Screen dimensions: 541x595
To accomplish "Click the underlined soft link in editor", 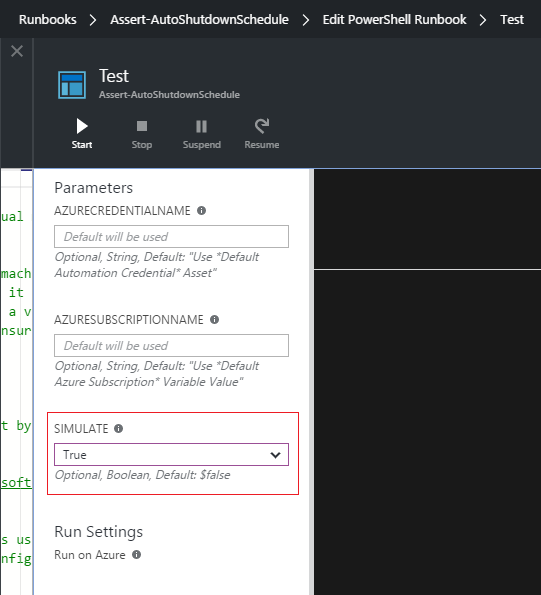I will click(16, 483).
